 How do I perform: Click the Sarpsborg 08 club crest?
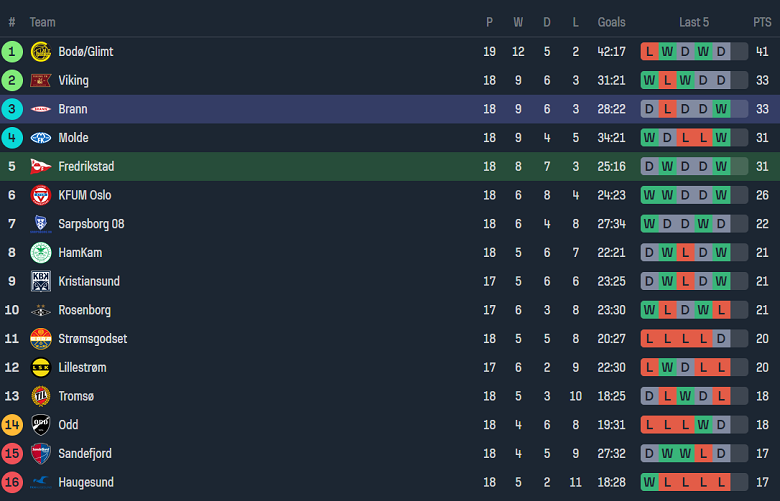tap(41, 224)
